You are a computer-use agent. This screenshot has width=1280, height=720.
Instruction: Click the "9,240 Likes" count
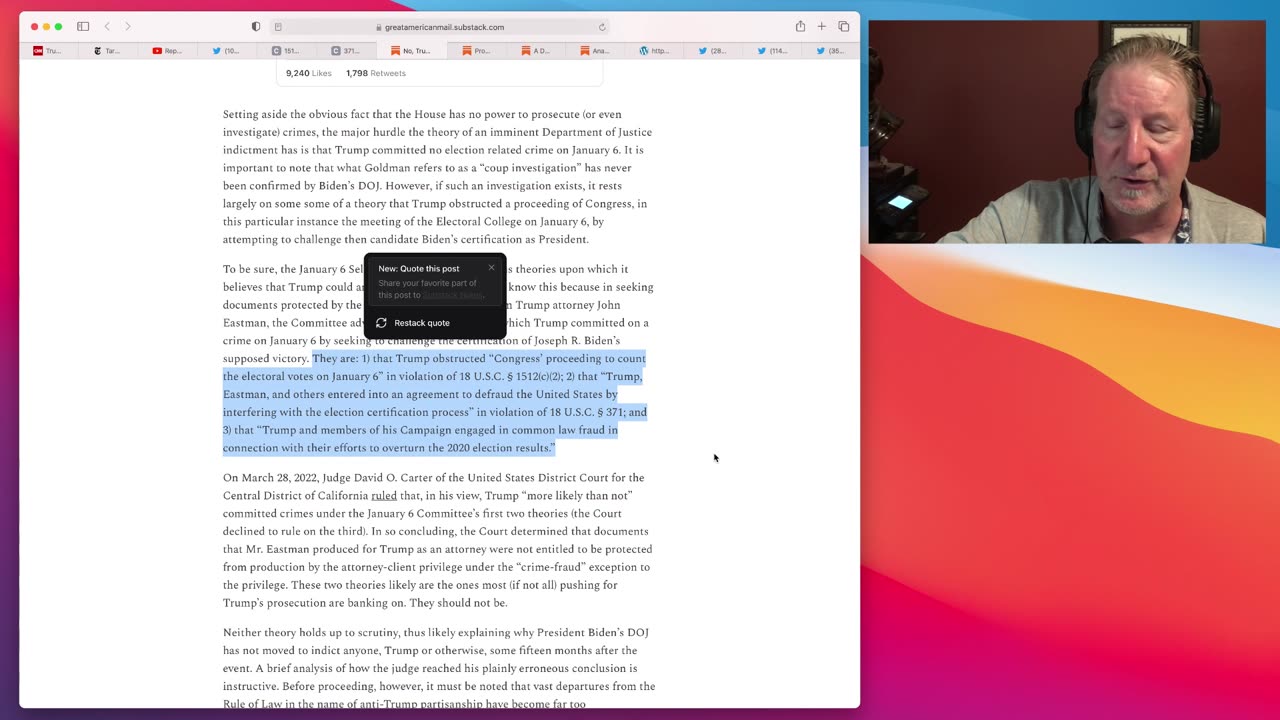[x=309, y=73]
